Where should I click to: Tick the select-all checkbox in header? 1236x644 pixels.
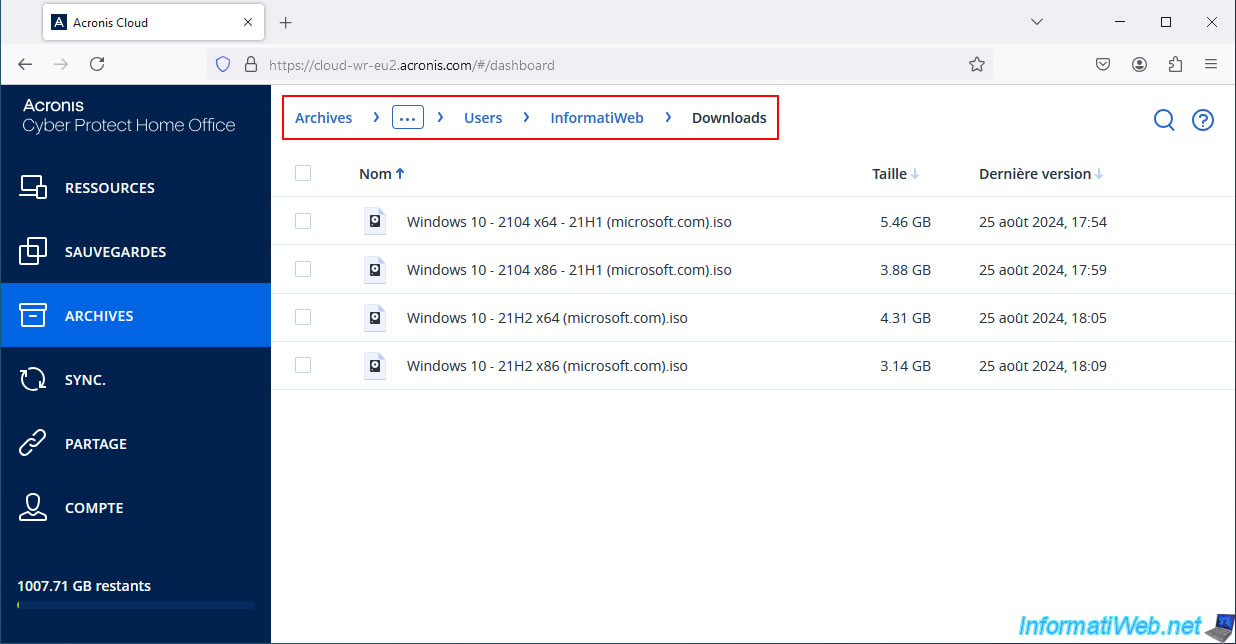coord(303,173)
